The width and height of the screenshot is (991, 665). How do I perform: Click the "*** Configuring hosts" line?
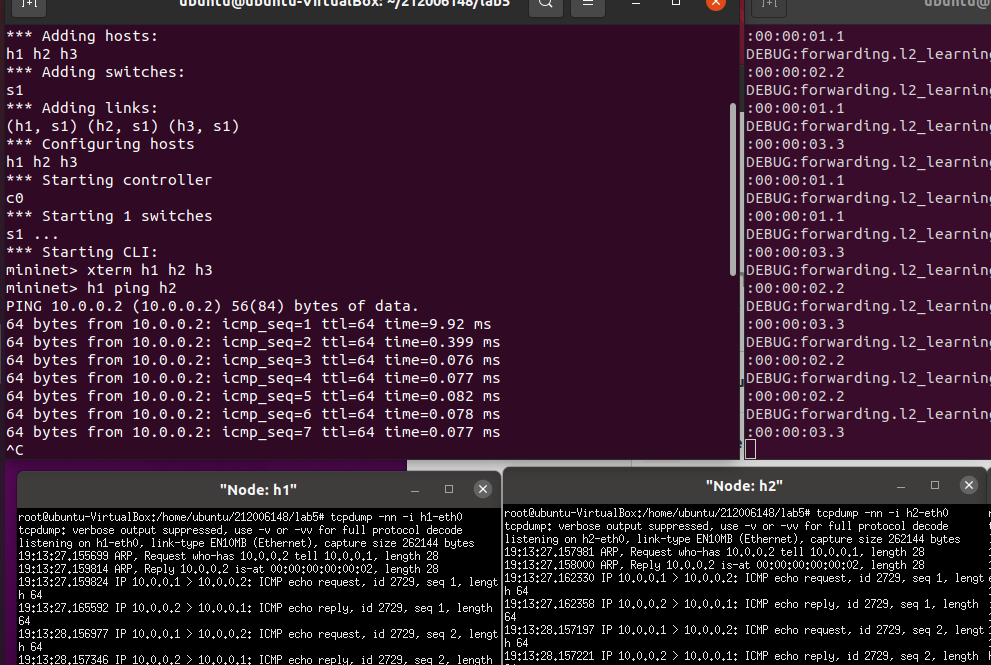tap(100, 144)
